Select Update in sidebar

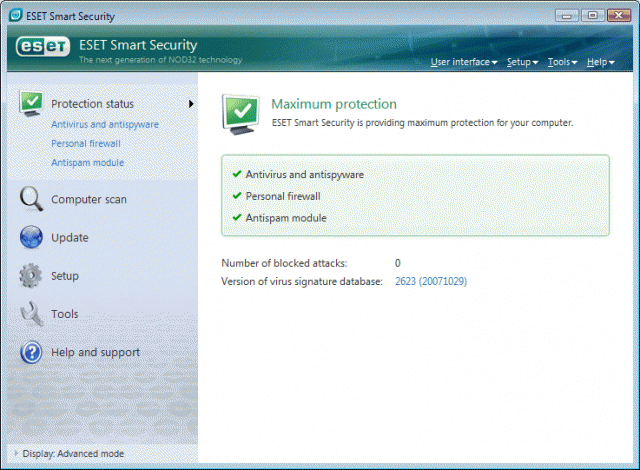point(70,238)
